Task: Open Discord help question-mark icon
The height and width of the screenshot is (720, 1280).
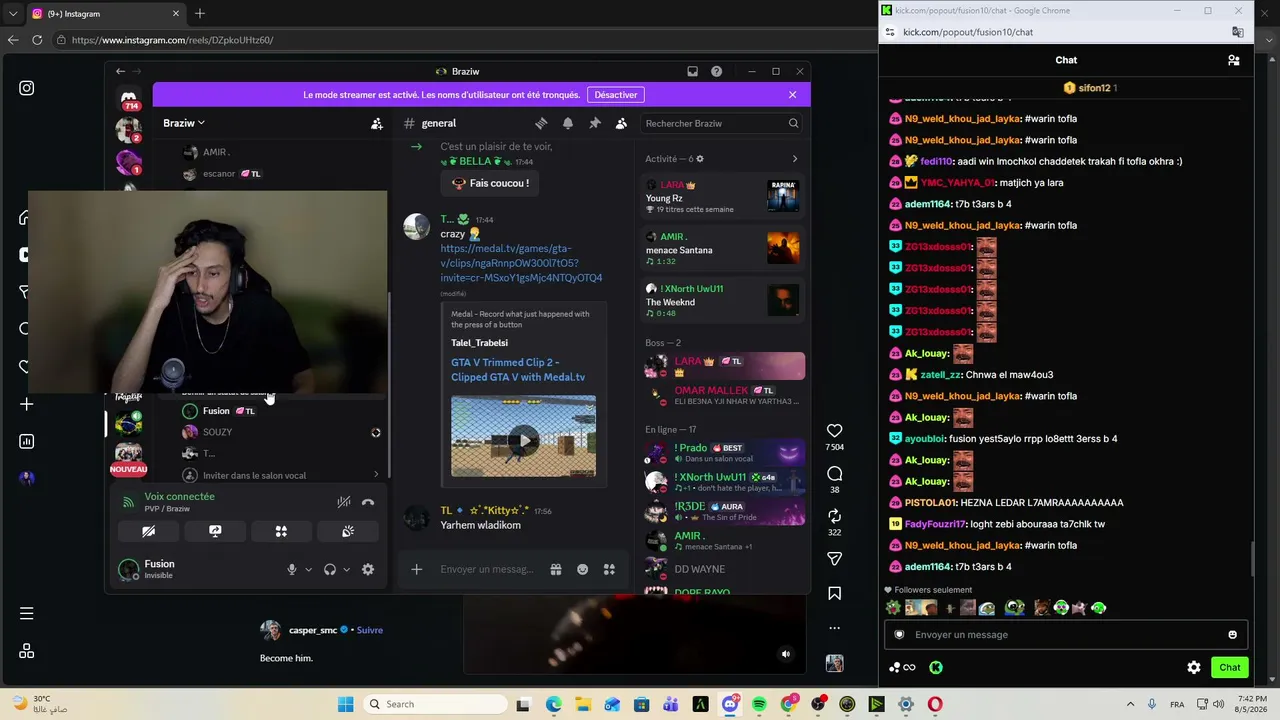Action: point(716,71)
